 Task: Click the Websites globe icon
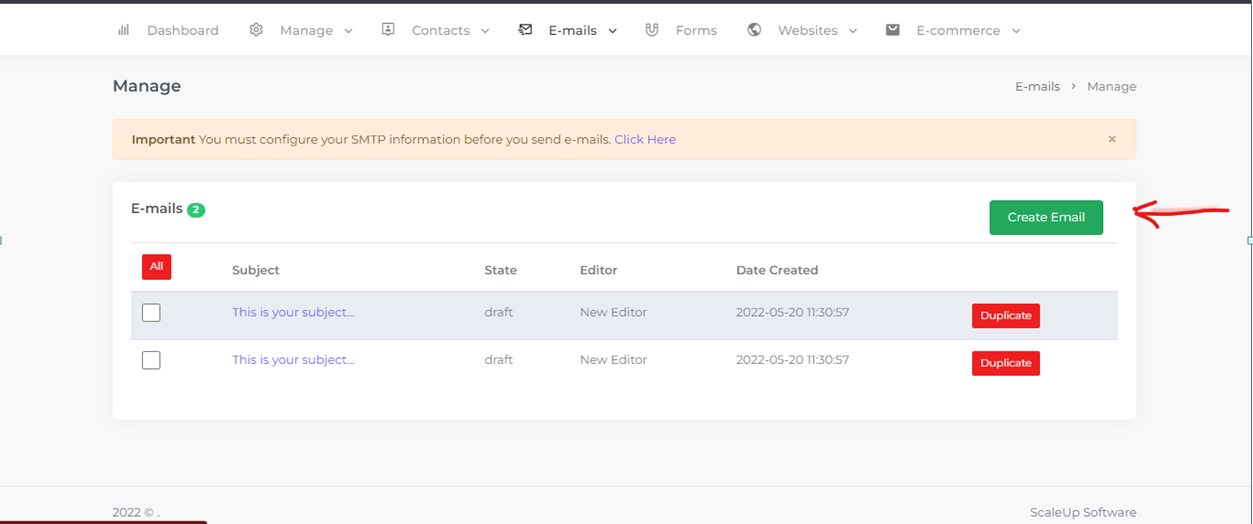coord(754,30)
